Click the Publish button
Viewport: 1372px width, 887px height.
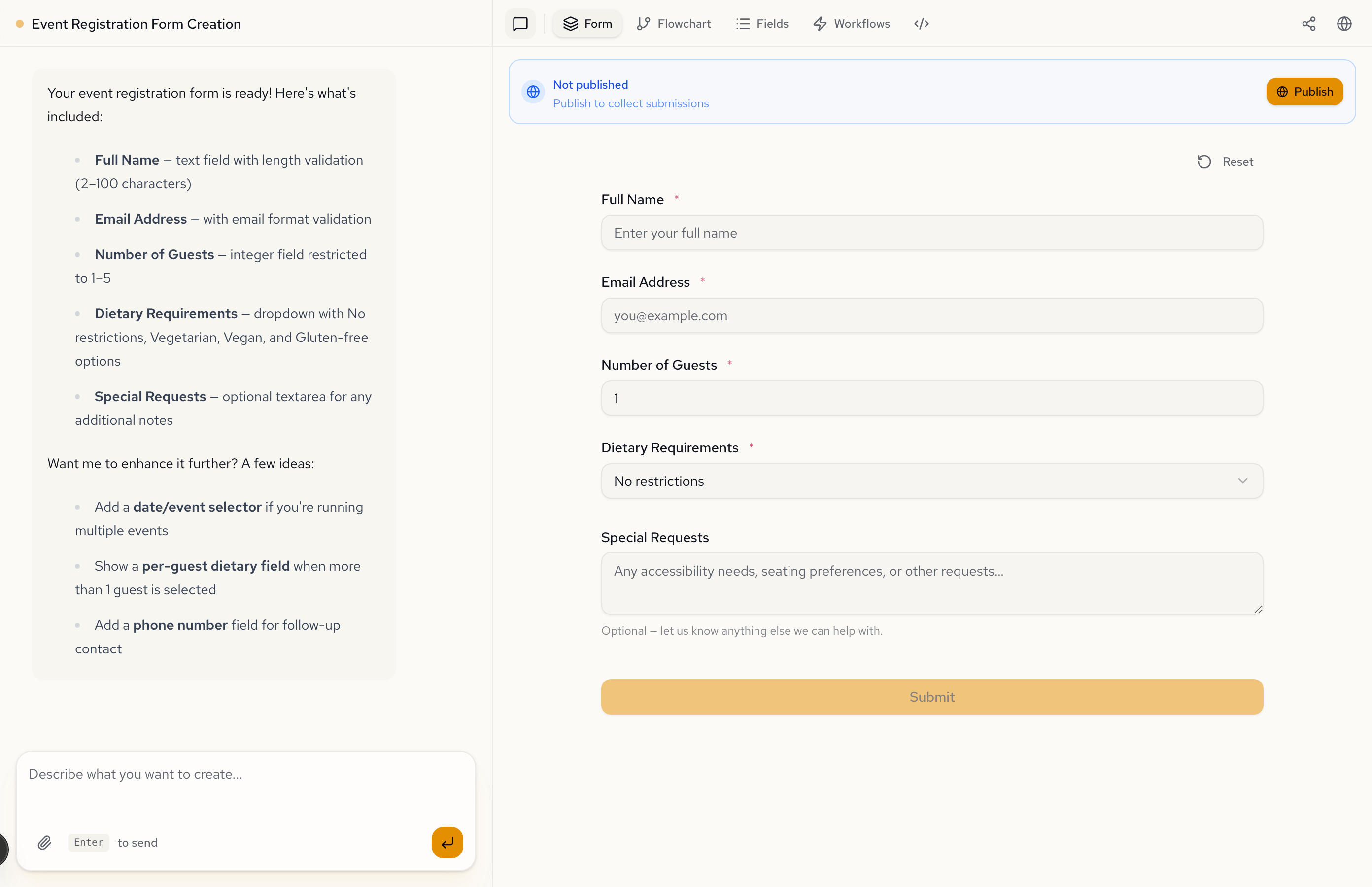click(1304, 92)
